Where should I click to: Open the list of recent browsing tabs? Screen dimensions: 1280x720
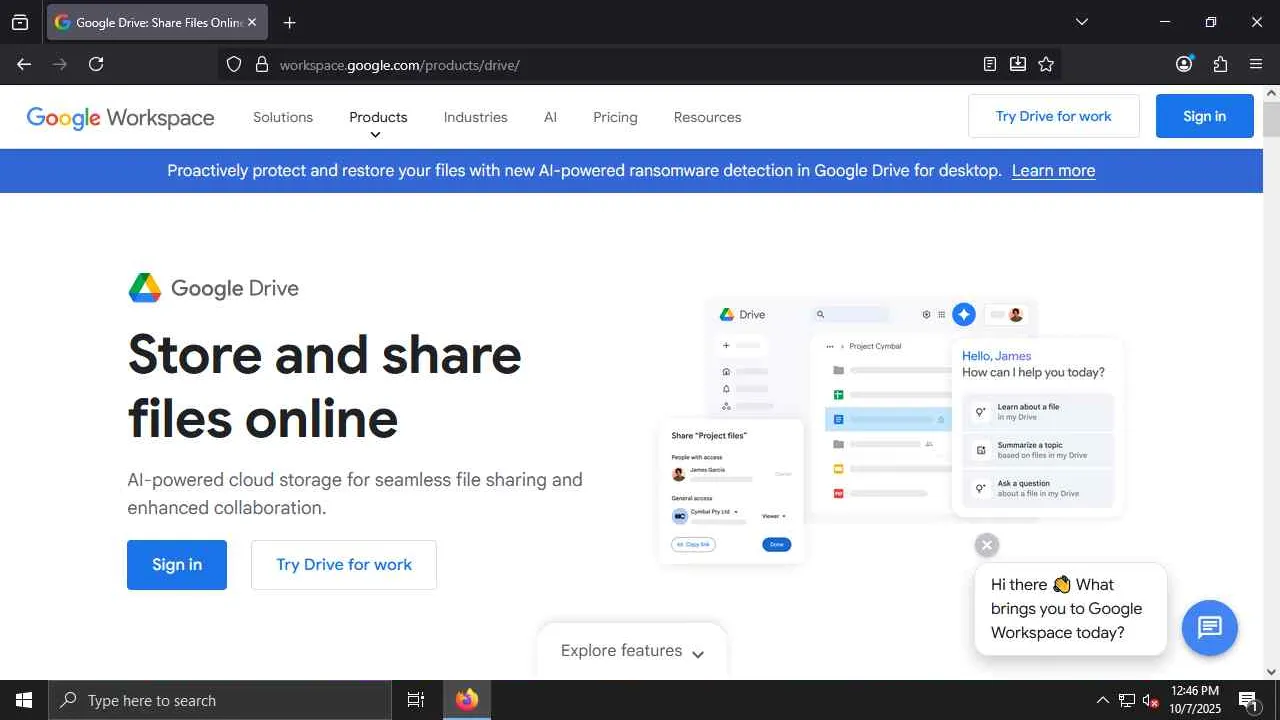click(20, 22)
